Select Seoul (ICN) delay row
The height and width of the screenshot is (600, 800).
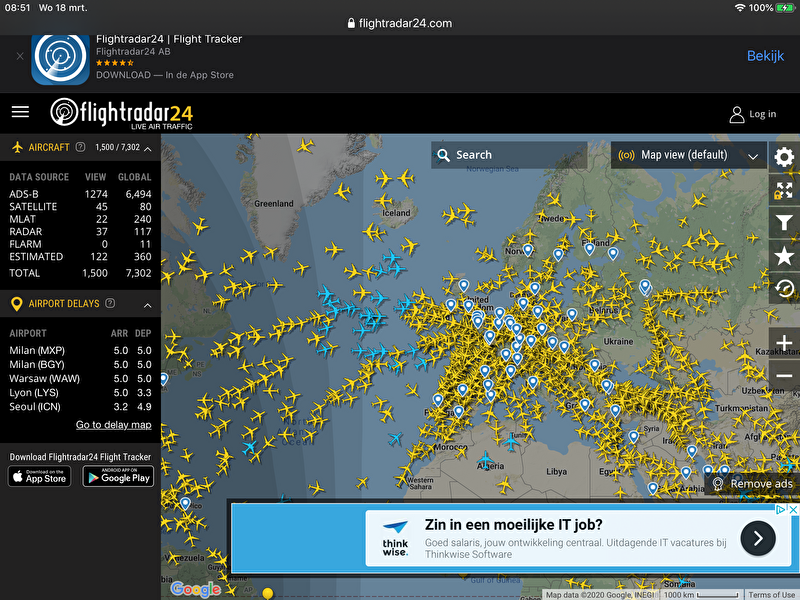coord(80,407)
